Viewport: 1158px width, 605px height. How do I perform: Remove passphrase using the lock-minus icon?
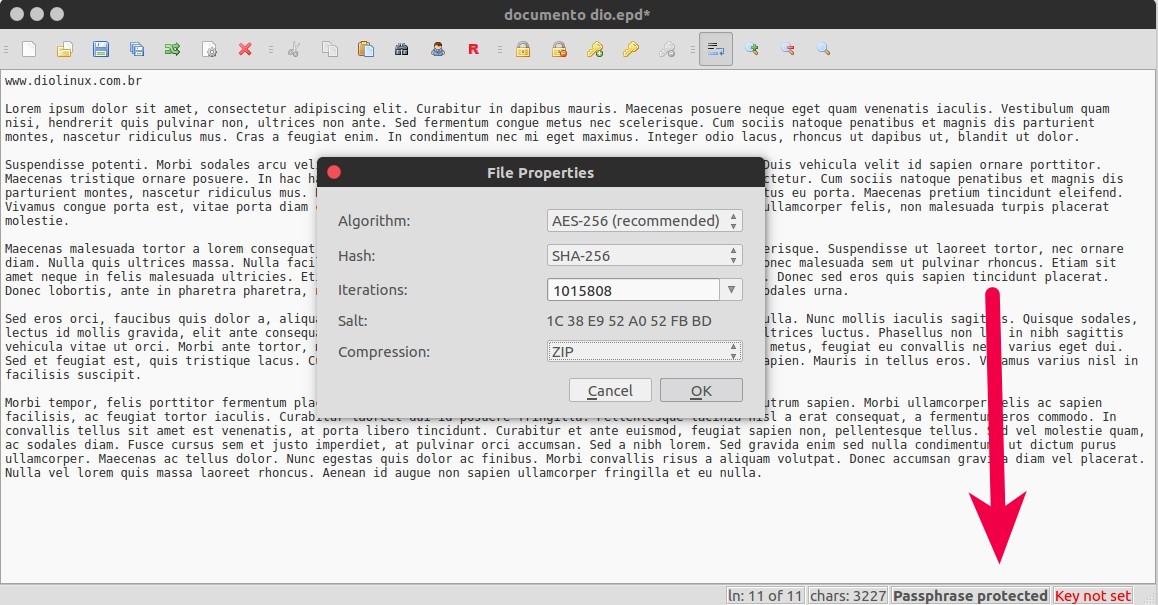(558, 48)
